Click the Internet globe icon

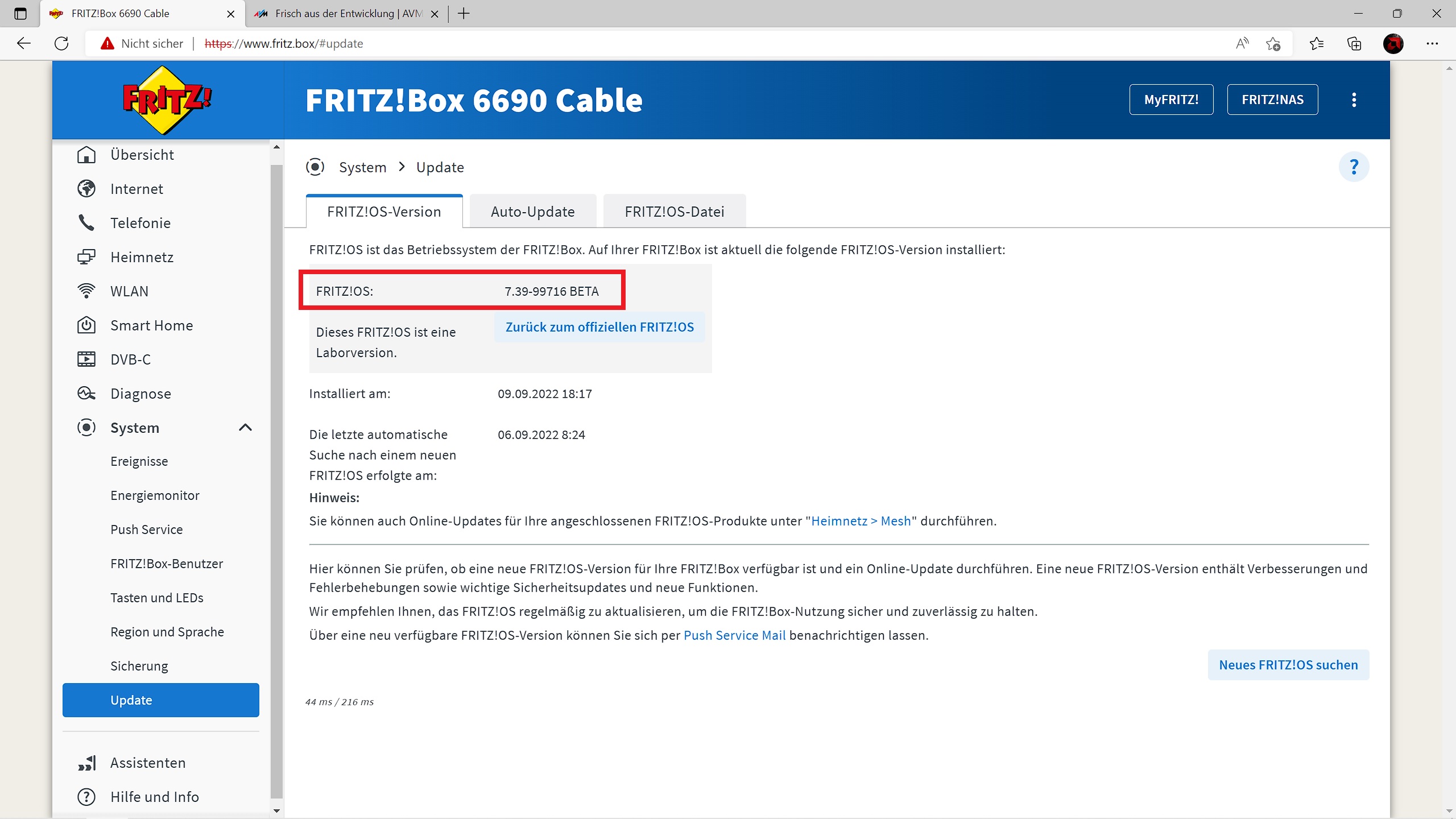coord(86,189)
